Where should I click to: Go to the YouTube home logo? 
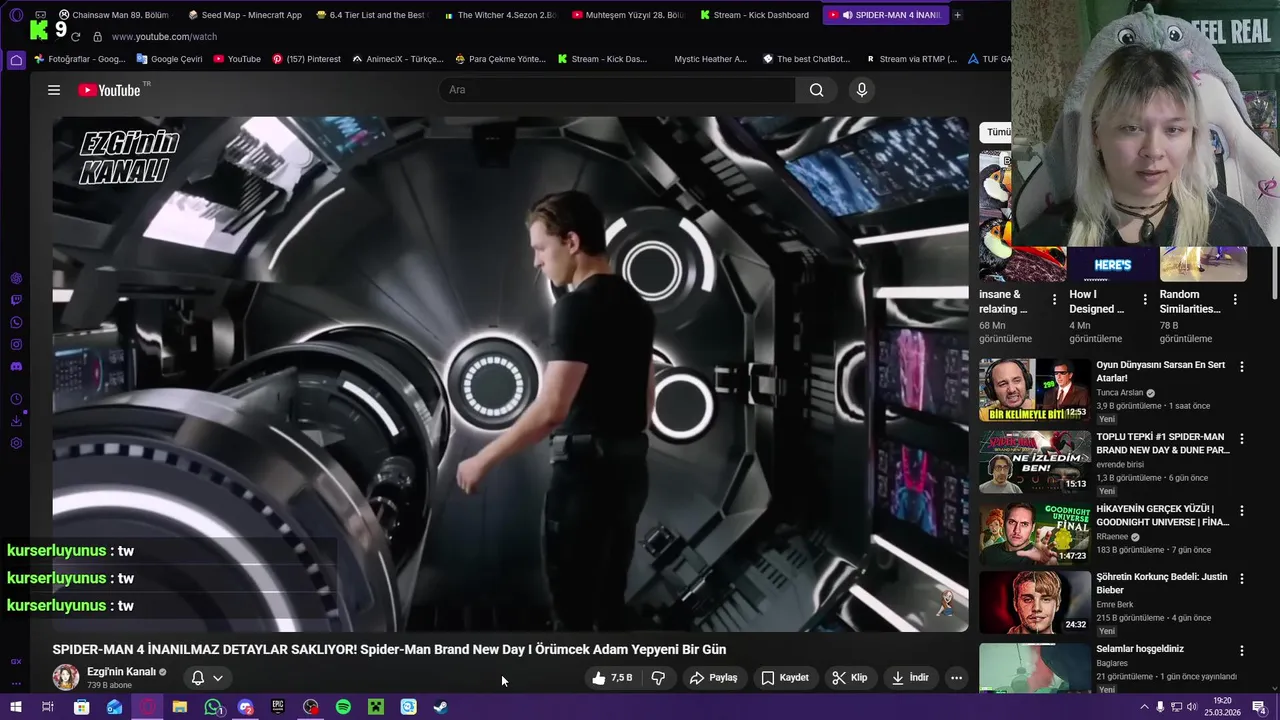click(110, 90)
